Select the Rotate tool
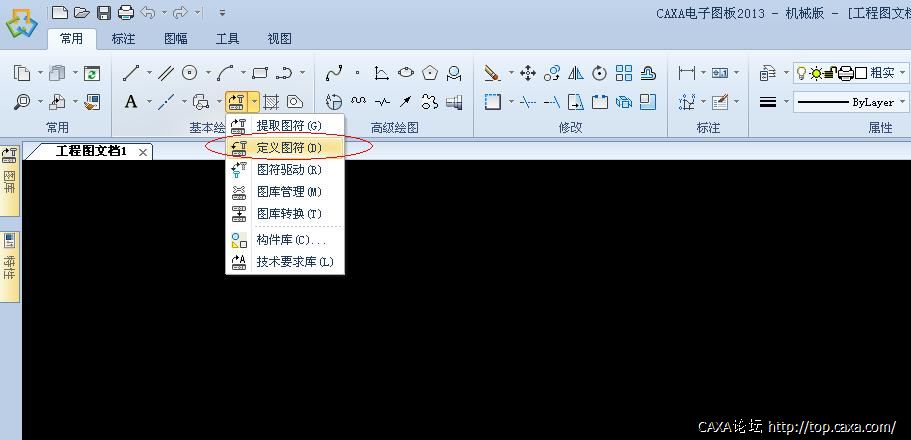This screenshot has width=911, height=440. tap(599, 73)
